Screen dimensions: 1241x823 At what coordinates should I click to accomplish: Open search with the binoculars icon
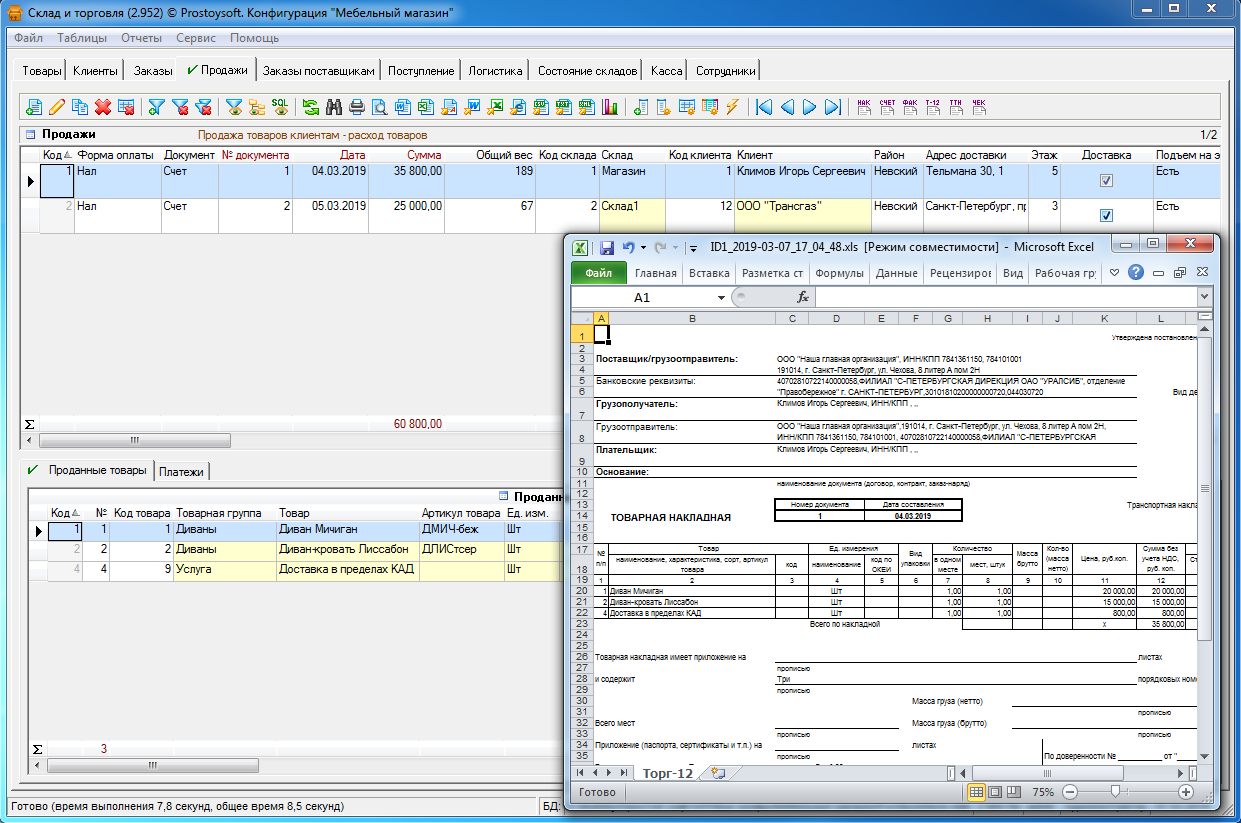click(334, 107)
